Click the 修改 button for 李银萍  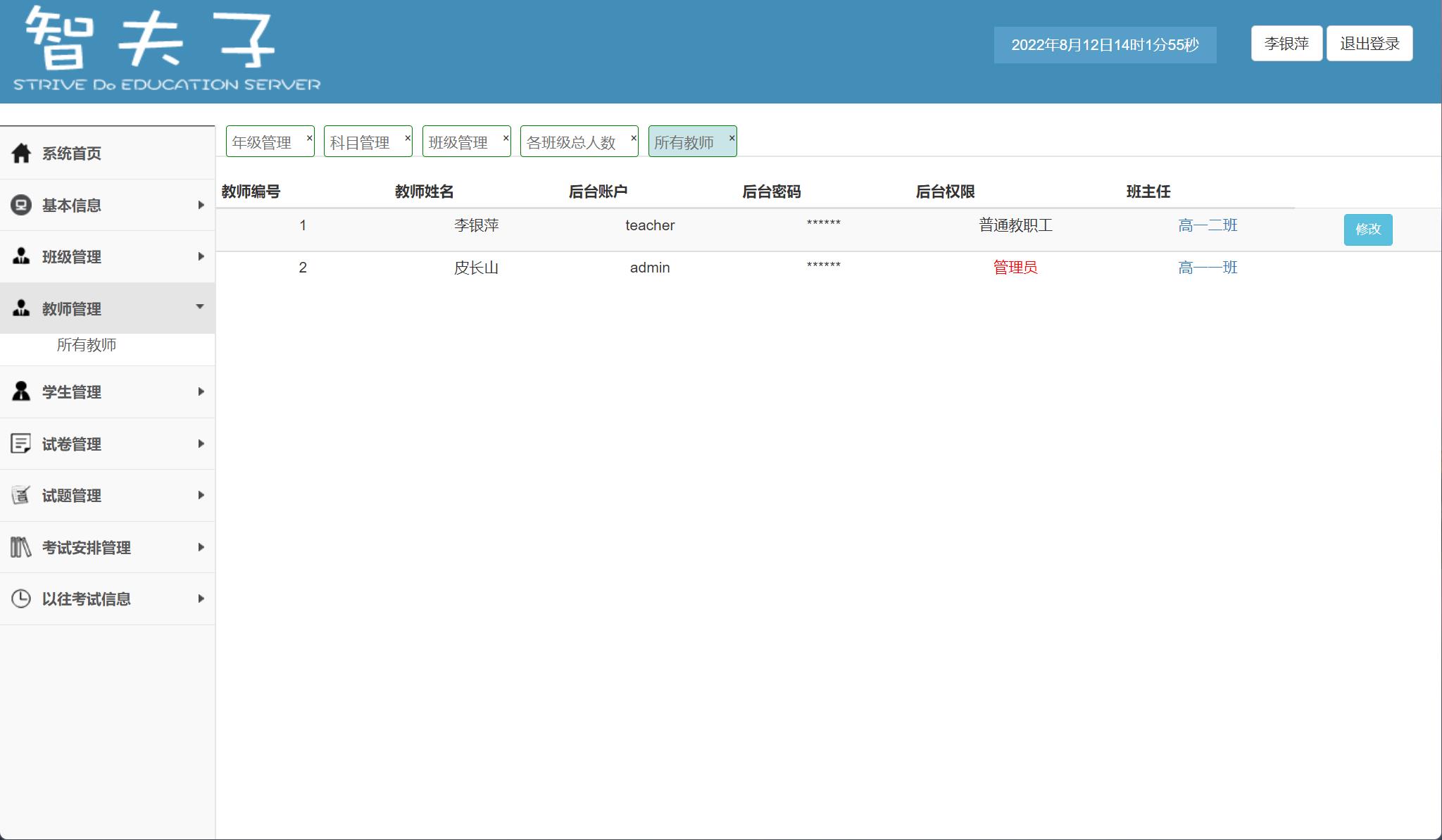(x=1367, y=230)
